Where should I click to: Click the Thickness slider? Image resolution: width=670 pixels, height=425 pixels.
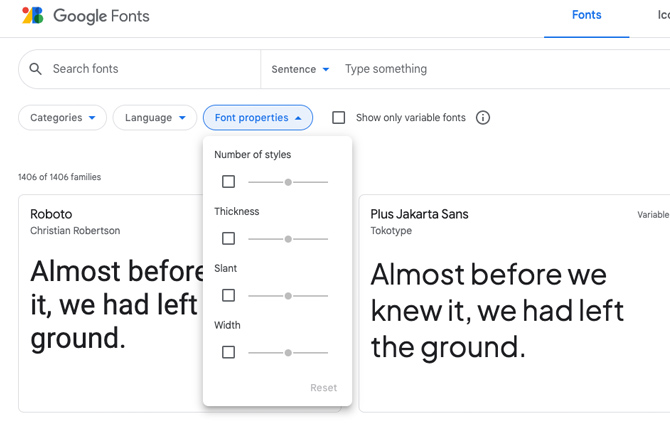pos(288,239)
